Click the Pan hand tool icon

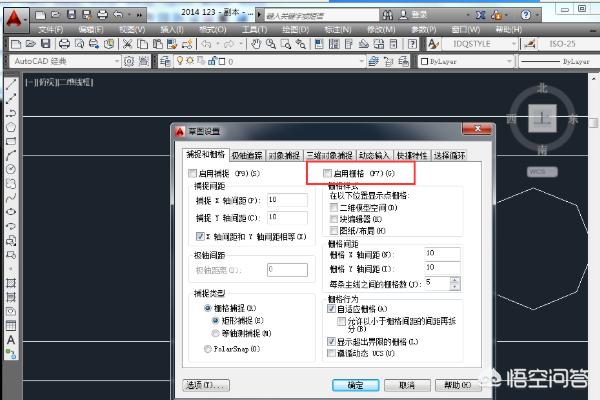coord(257,45)
